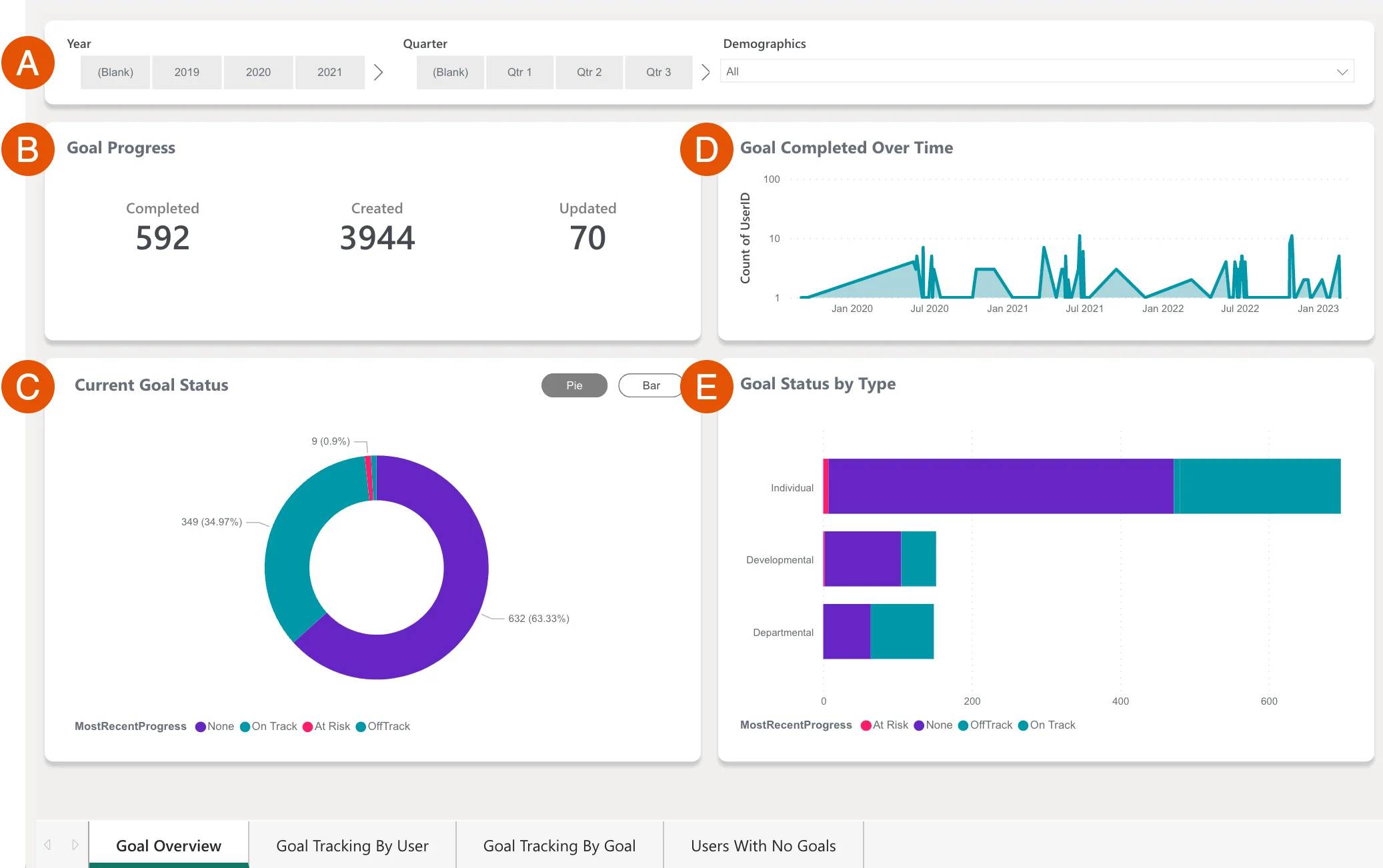Screen dimensions: 1383x868
Task: Select the At Risk legend item under Goal Status by Type
Action: (886, 725)
